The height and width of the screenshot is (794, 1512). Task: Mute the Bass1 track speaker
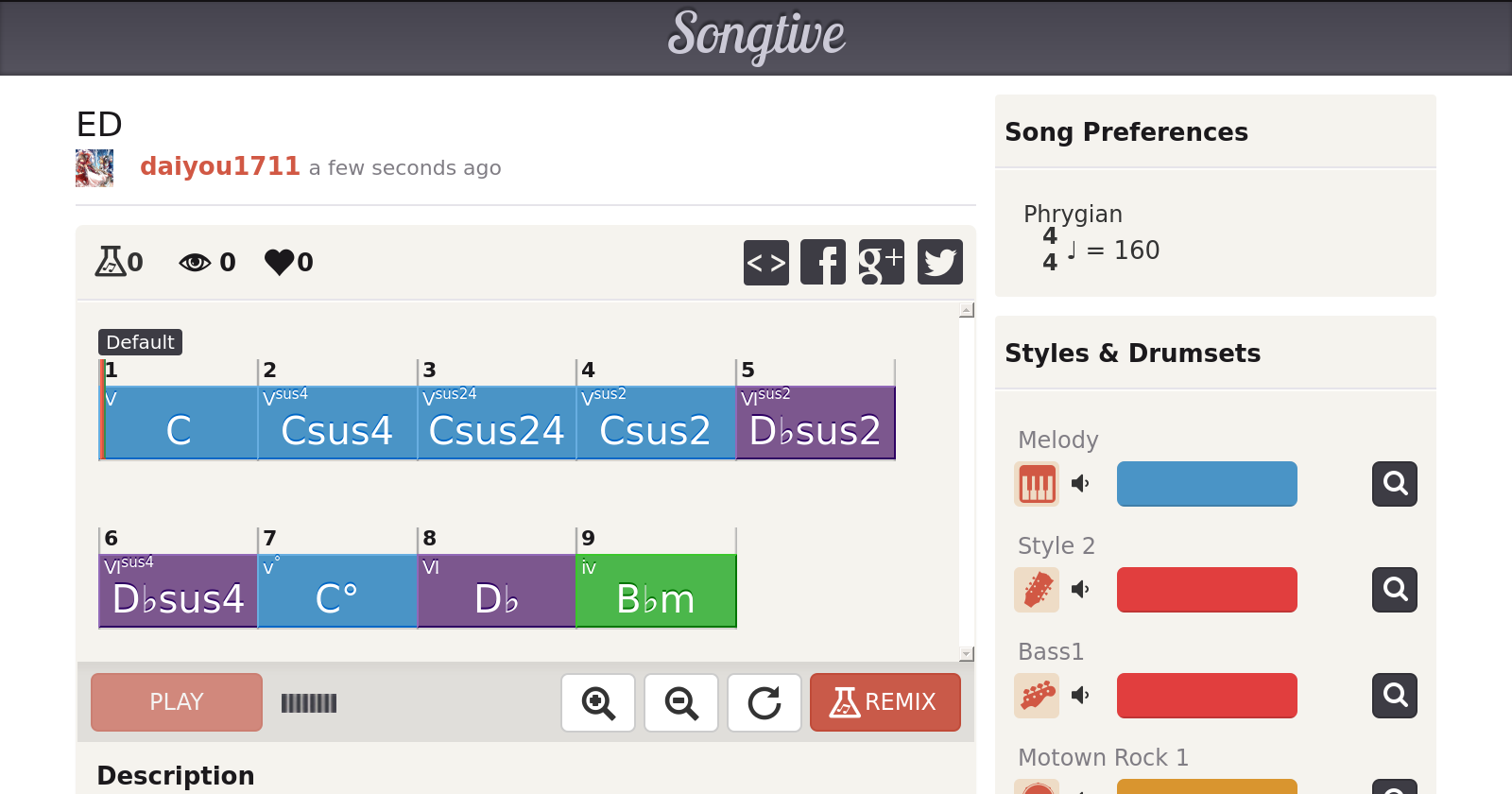coord(1081,696)
